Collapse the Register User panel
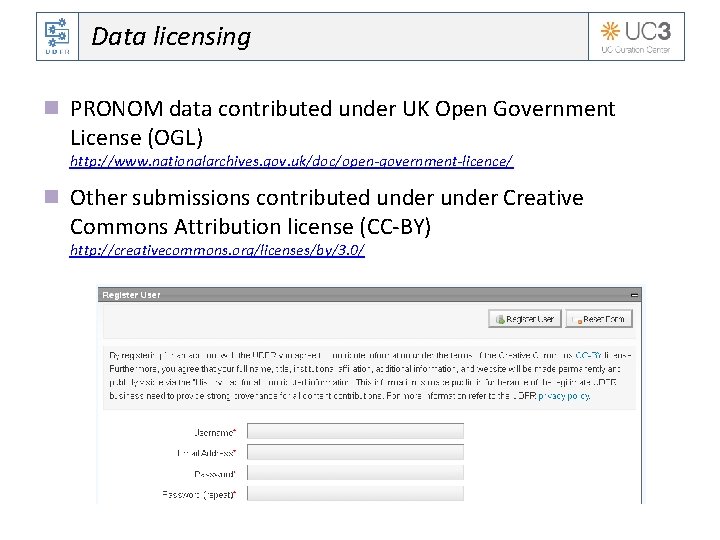The image size is (720, 540). tap(634, 295)
